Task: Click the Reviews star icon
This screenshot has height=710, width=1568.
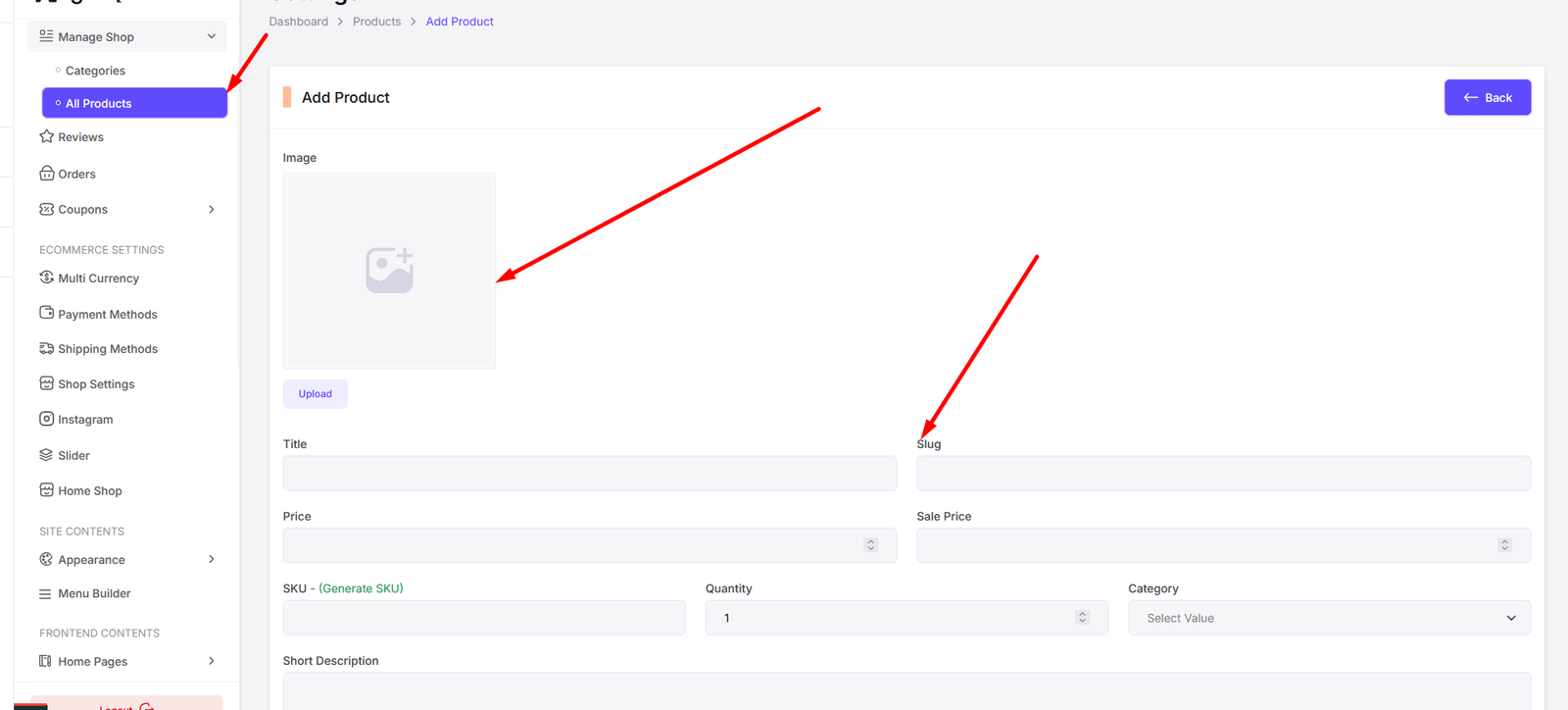Action: point(46,137)
